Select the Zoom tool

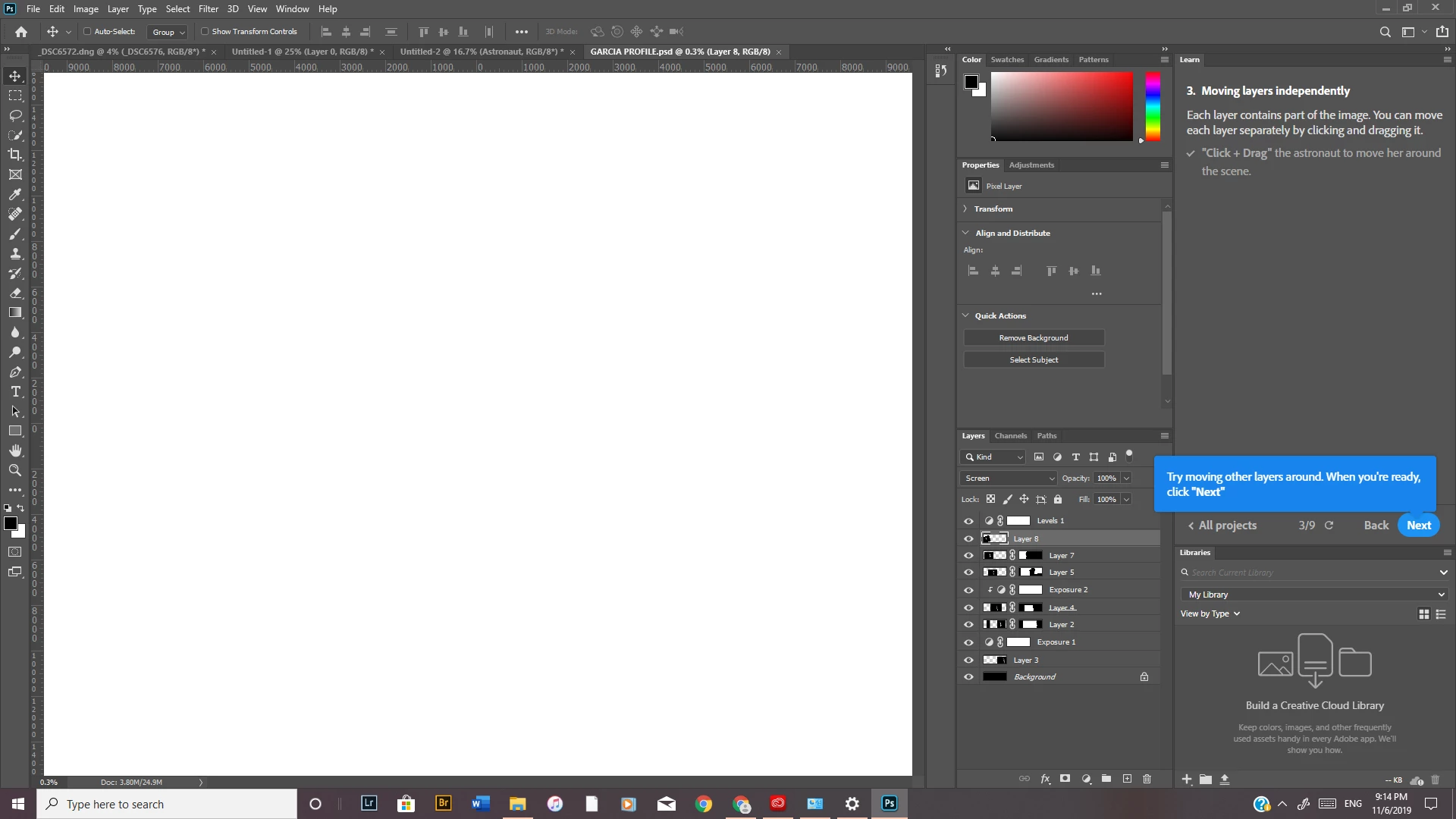click(x=15, y=470)
